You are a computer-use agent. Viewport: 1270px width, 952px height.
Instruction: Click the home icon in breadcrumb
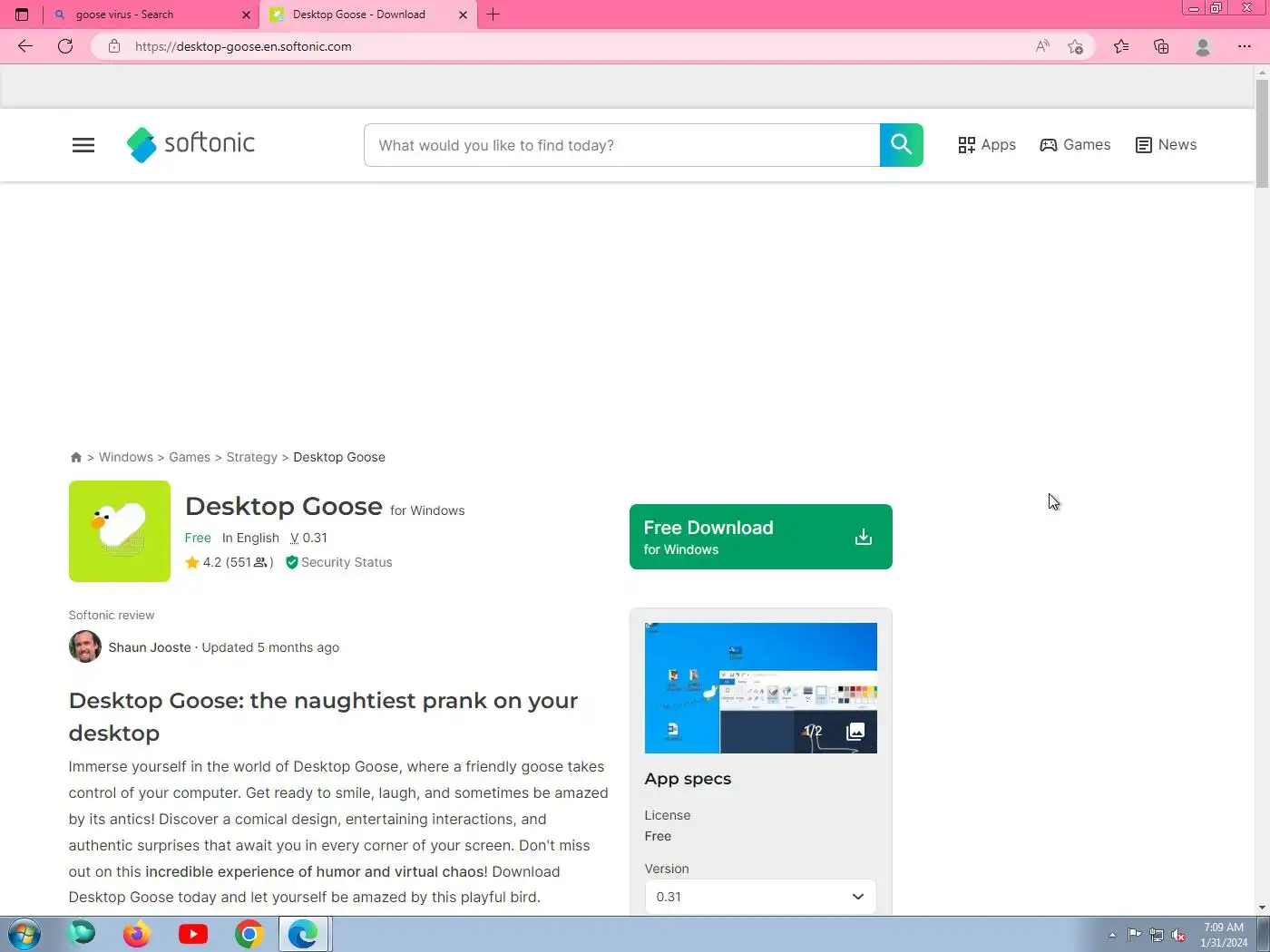76,457
